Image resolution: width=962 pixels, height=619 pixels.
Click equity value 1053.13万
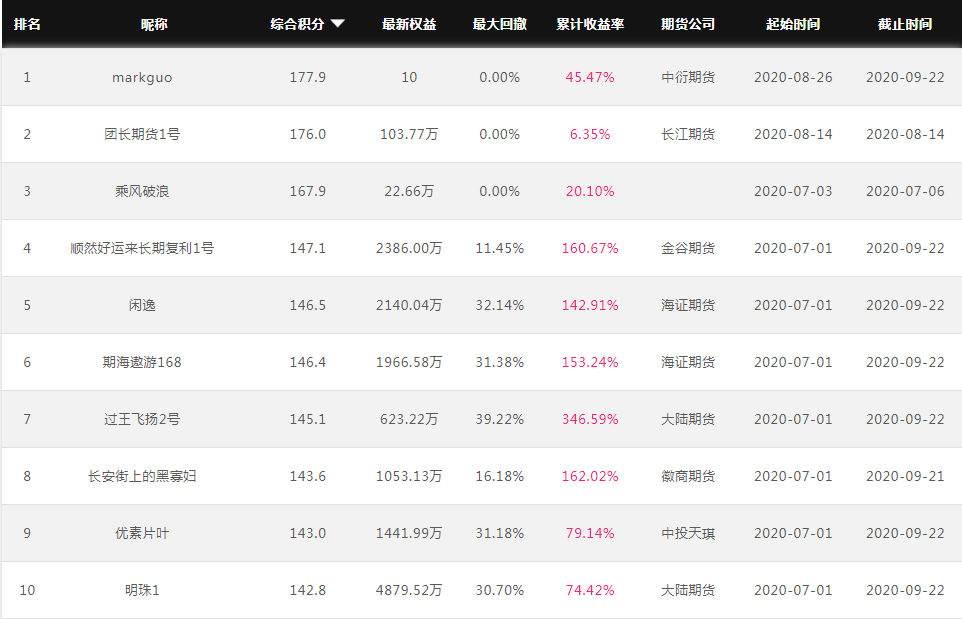pos(409,476)
